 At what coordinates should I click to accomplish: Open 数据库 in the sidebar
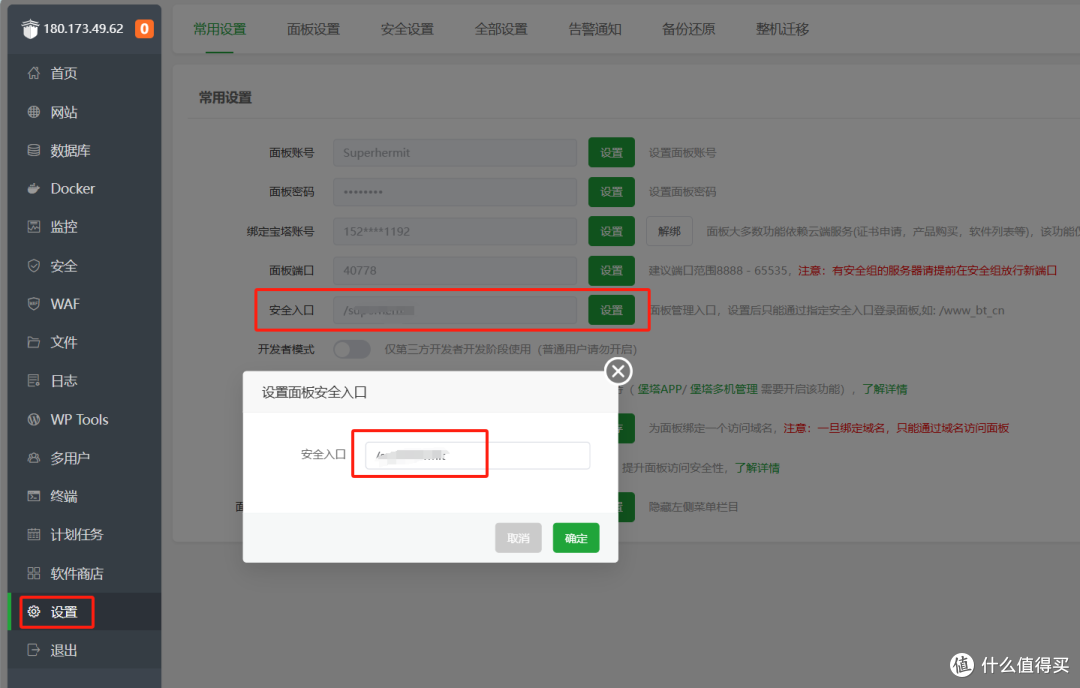click(x=84, y=150)
